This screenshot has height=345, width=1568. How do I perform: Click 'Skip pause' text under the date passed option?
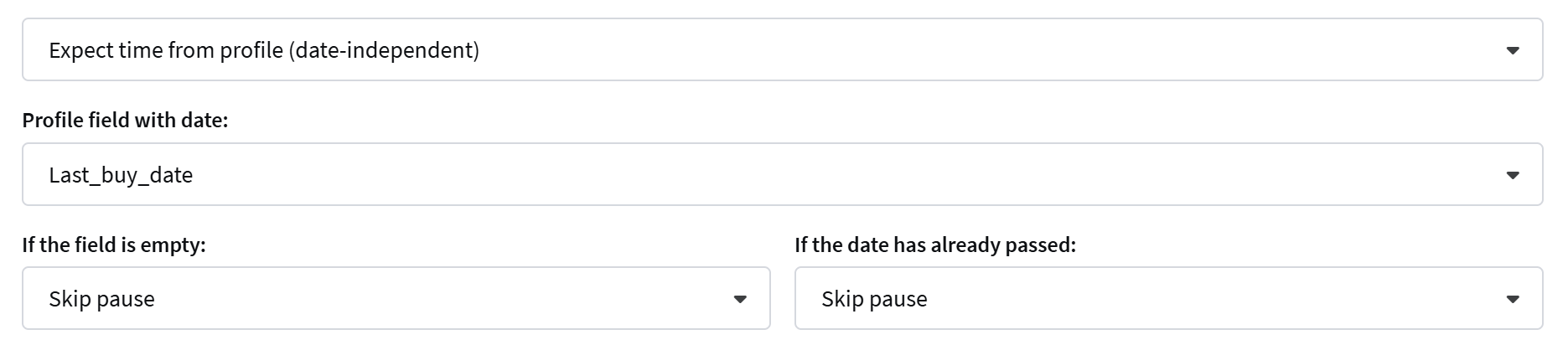(874, 299)
